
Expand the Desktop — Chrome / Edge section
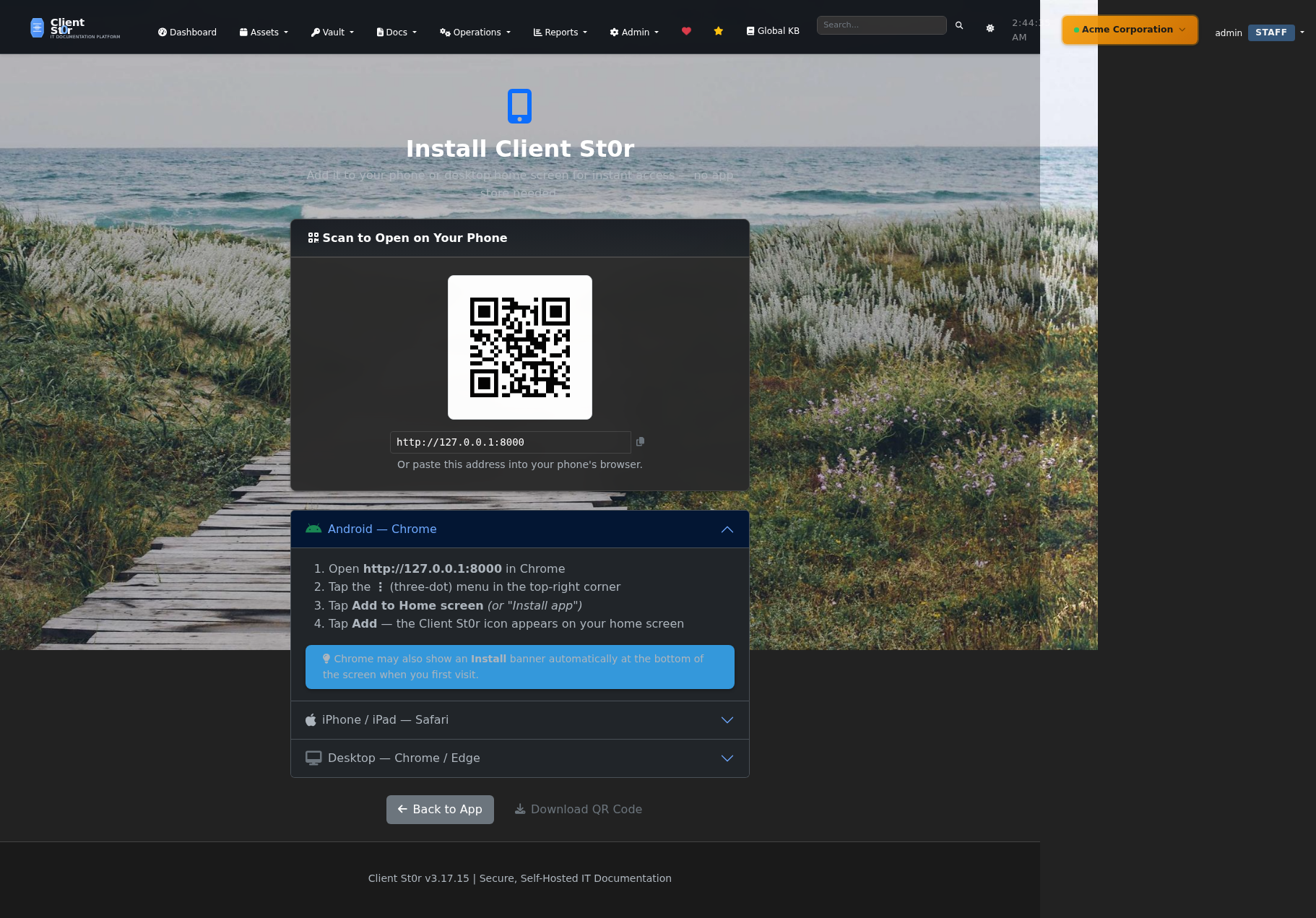click(520, 758)
